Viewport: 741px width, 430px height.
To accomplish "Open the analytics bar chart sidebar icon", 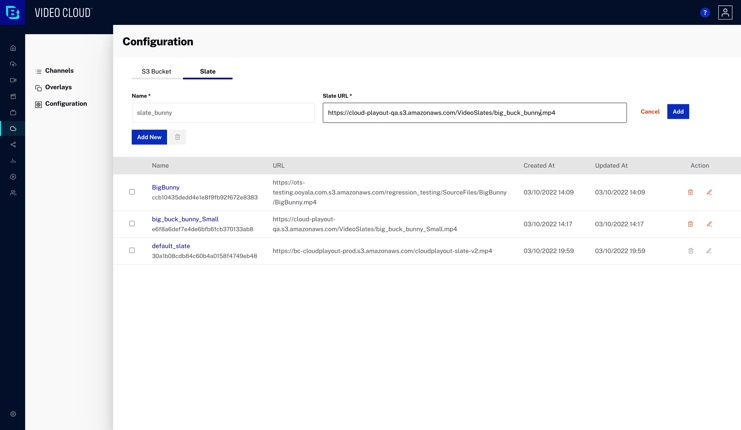I will pyautogui.click(x=13, y=161).
